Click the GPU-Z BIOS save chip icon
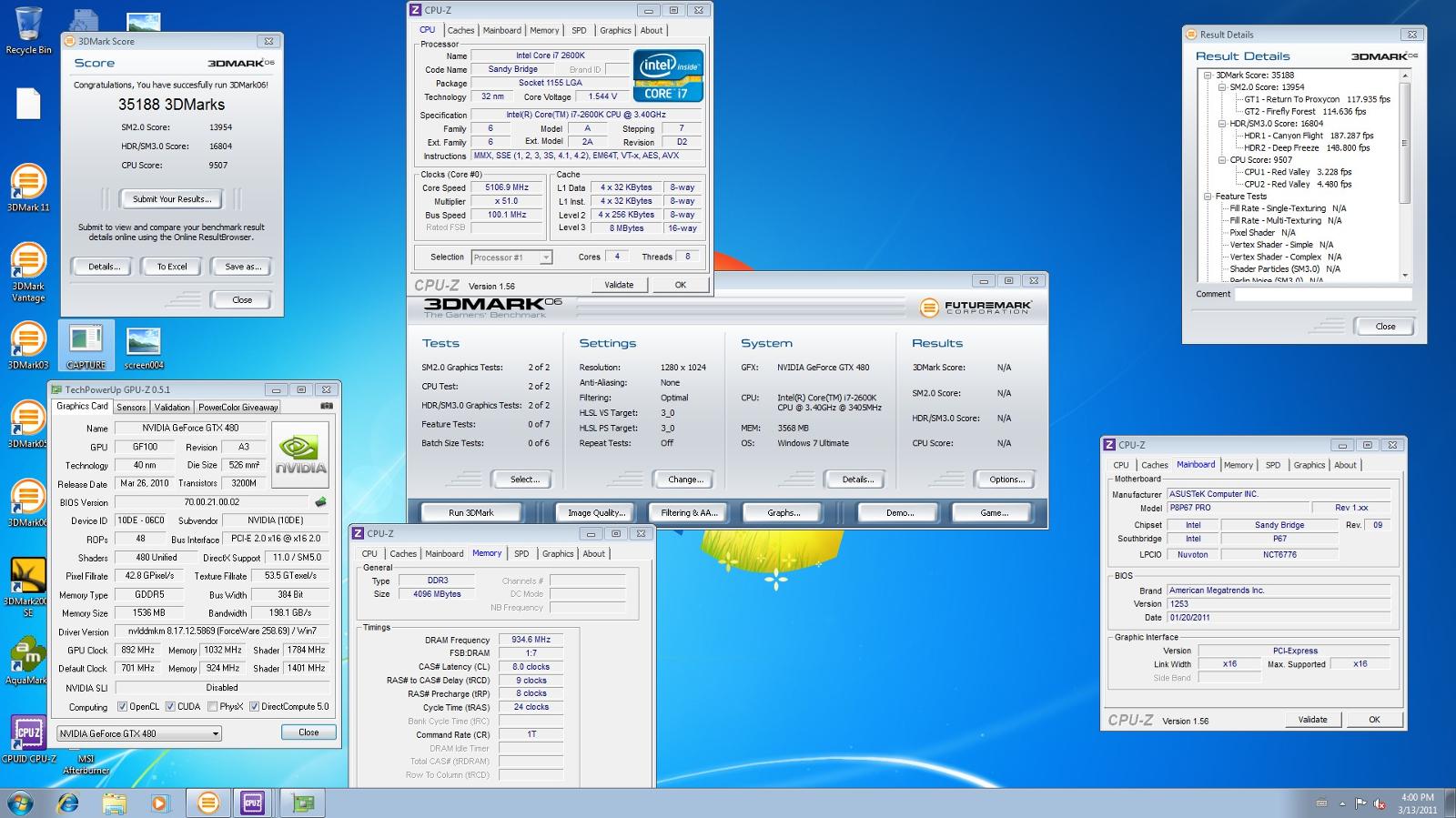Image resolution: width=1456 pixels, height=818 pixels. [x=320, y=501]
